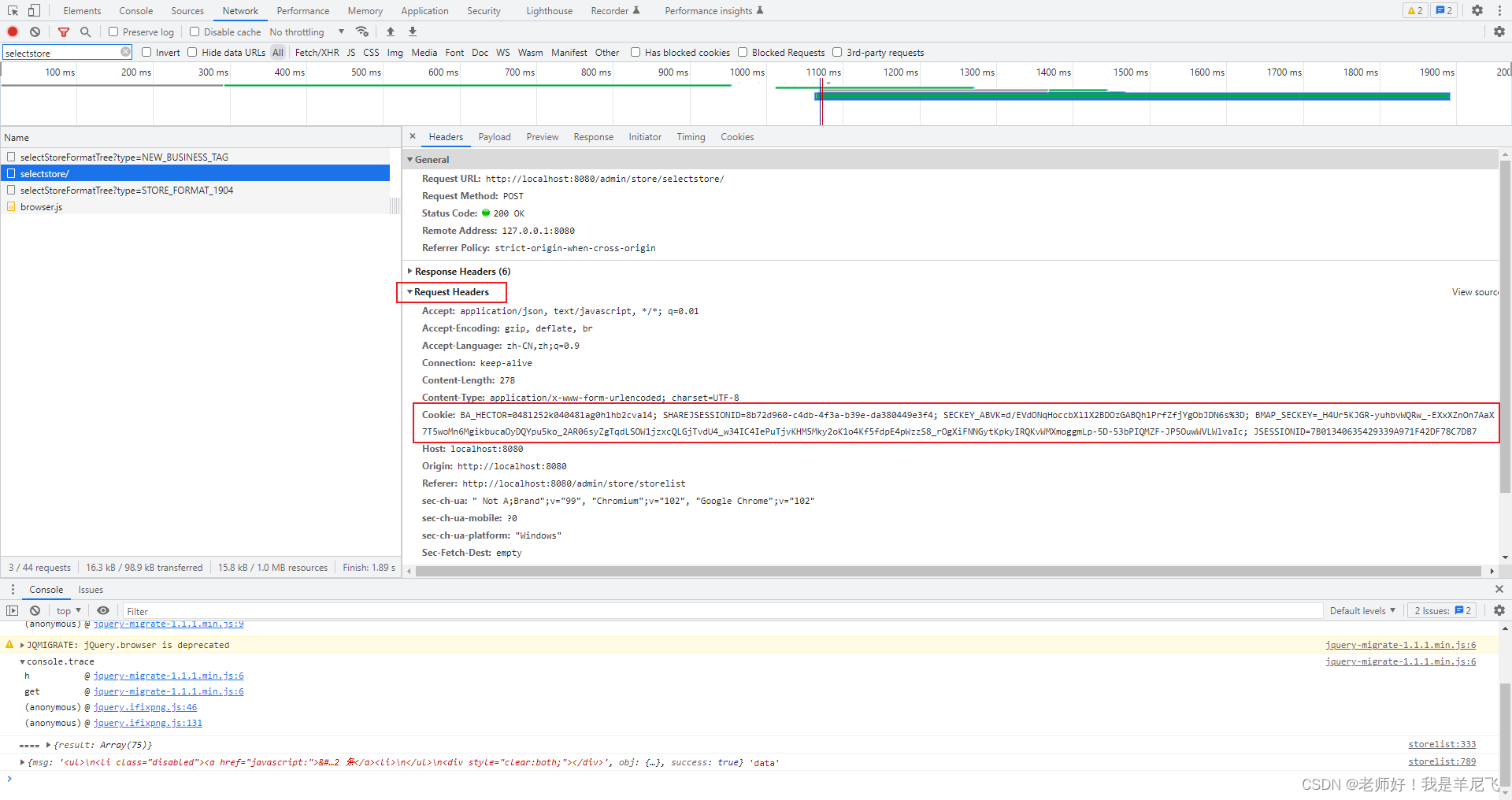1512x800 pixels.
Task: Open DevTools more options menu
Action: tap(1499, 11)
